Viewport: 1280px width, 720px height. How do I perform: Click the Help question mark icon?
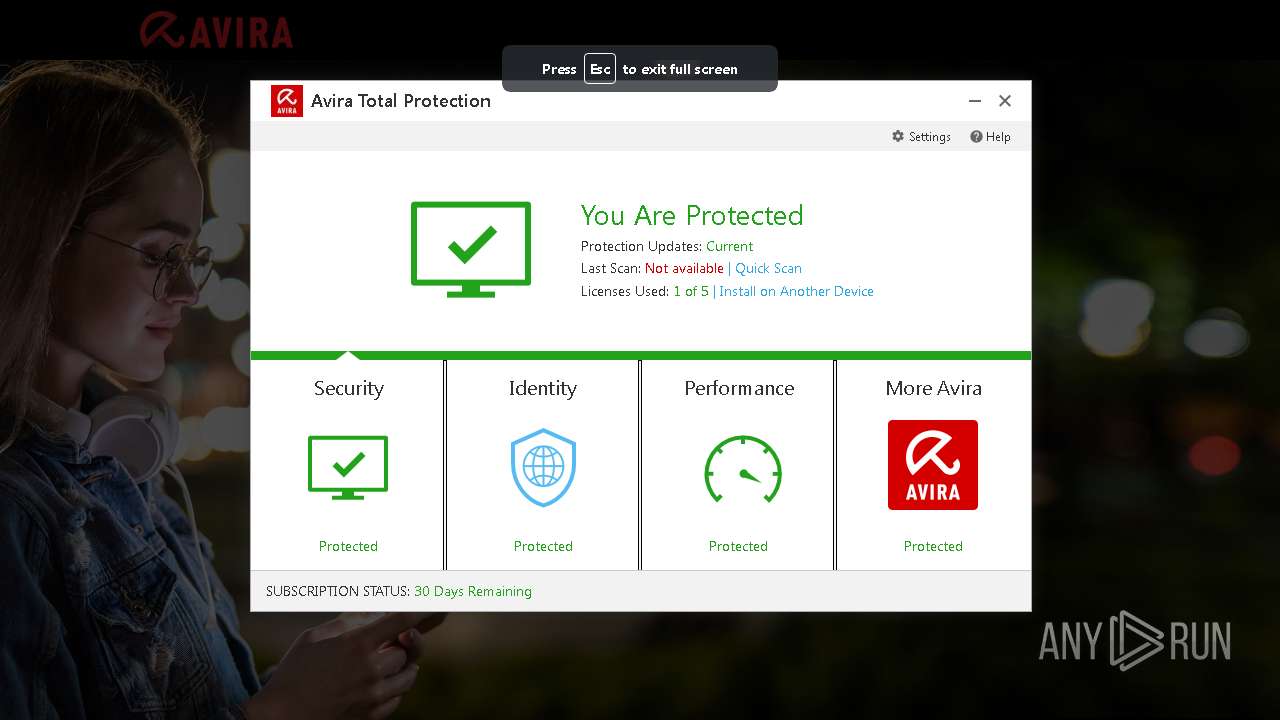976,136
